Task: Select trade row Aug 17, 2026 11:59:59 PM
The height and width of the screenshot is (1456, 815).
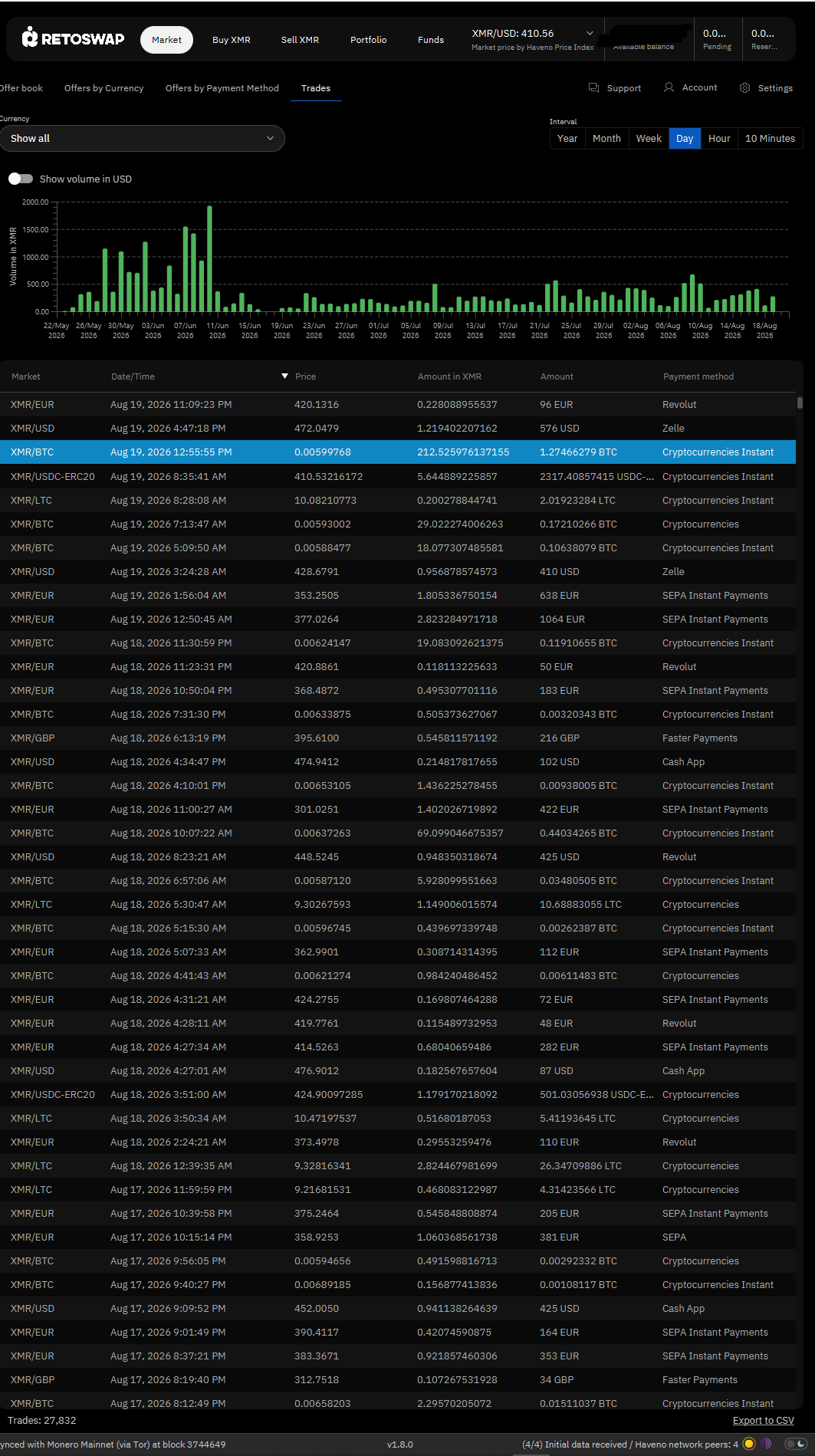Action: click(398, 1189)
